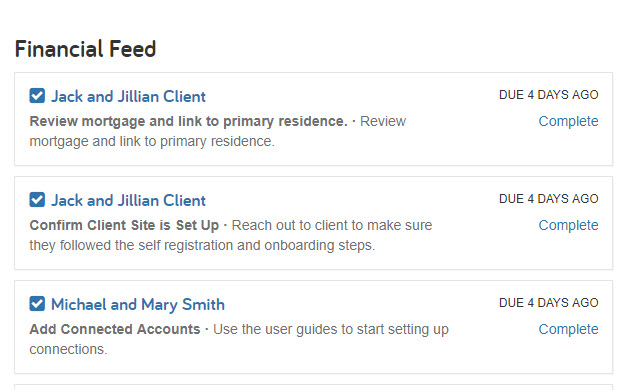Viewport: 636px width, 390px height.
Task: Click the due date label on mortgage card
Action: (548, 95)
